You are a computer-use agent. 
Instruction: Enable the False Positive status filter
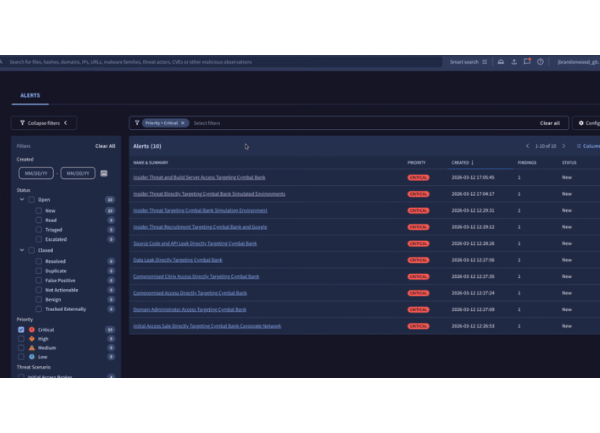[39, 281]
